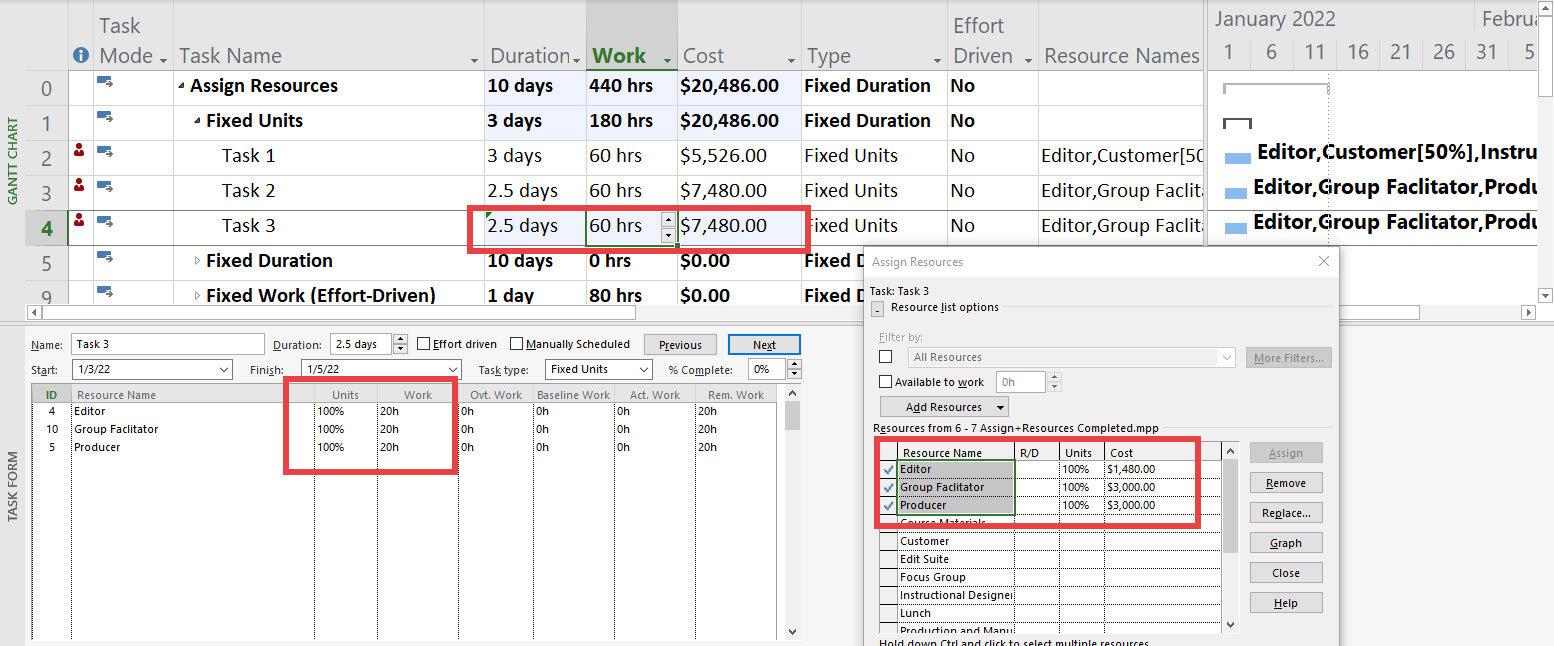Click the Task 3 Gantt bar
Image resolution: width=1554 pixels, height=646 pixels.
[x=1235, y=228]
